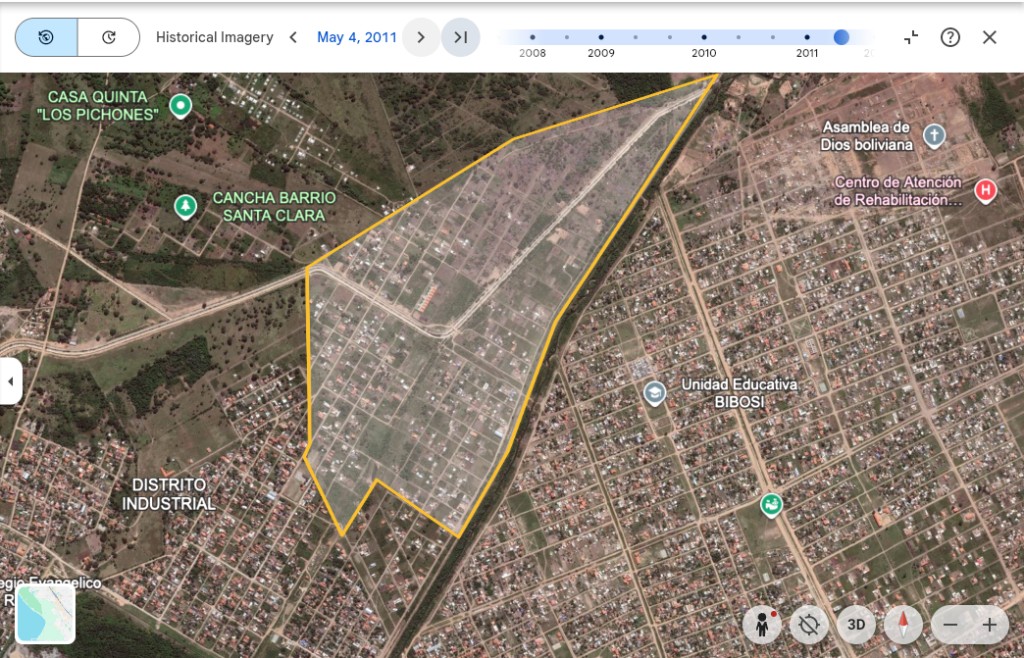The width and height of the screenshot is (1024, 658).
Task: Click the timeline slider handle
Action: (x=841, y=37)
